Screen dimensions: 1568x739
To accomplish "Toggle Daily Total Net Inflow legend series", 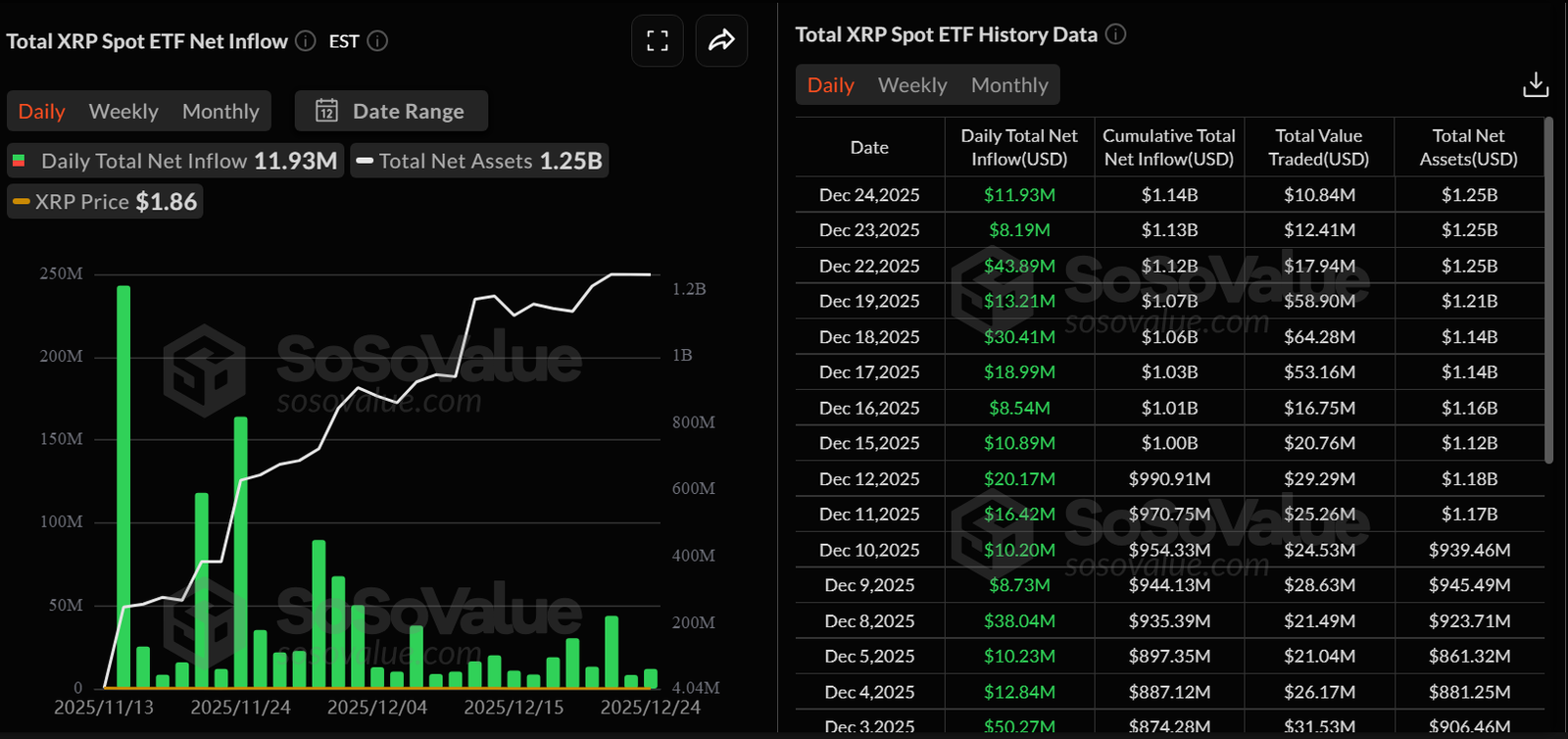I will point(175,161).
